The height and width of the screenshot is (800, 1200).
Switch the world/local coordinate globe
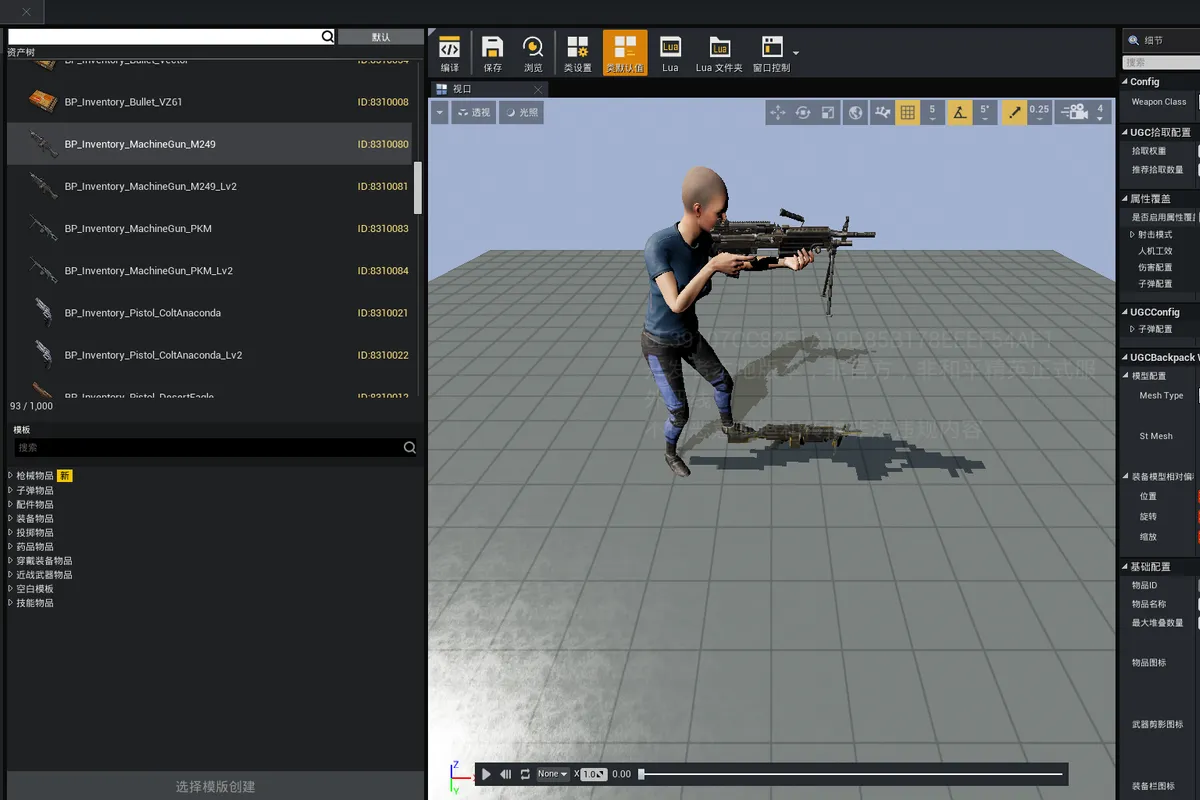(856, 112)
